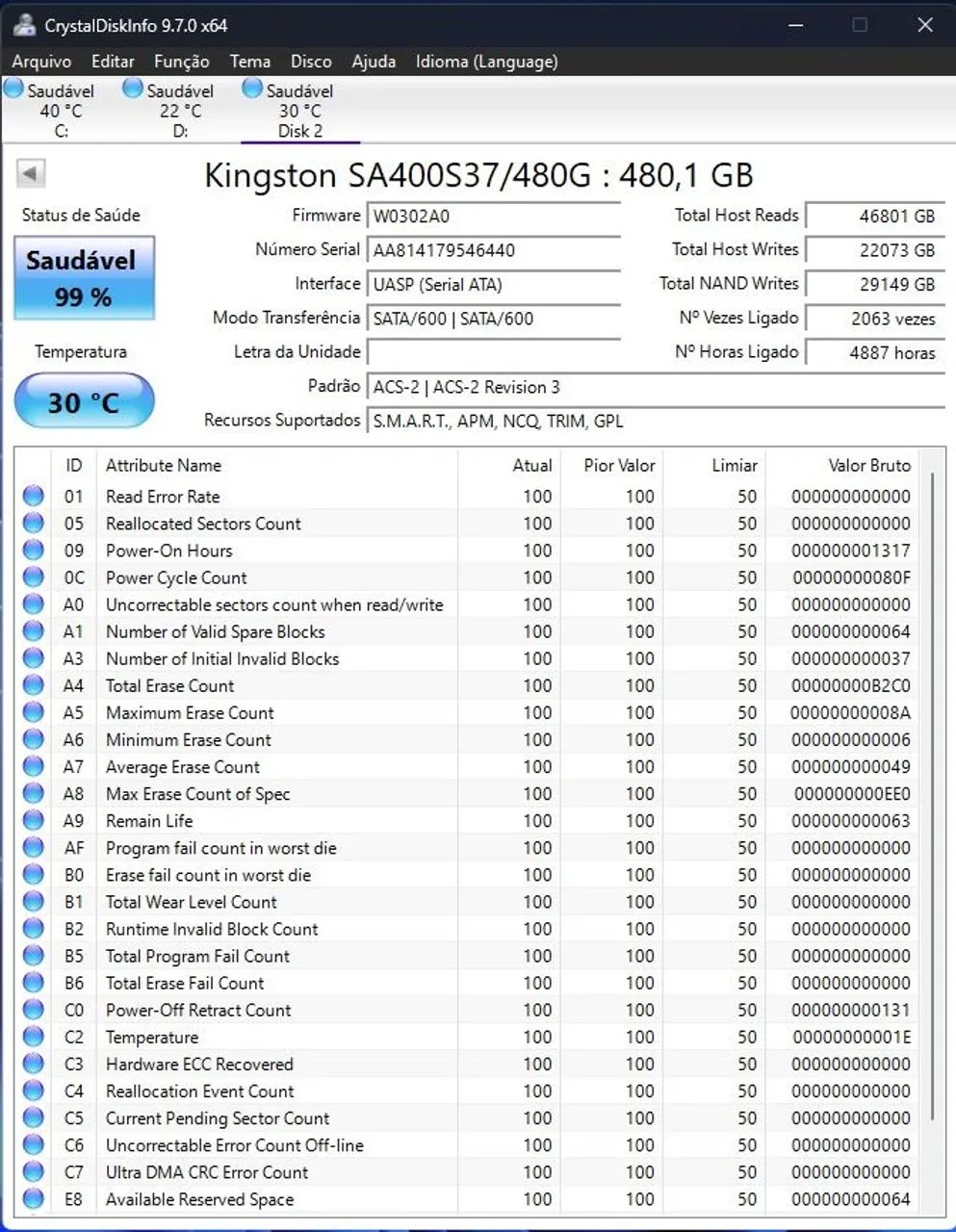
Task: Click the 30 °C temperature button
Action: (x=84, y=400)
